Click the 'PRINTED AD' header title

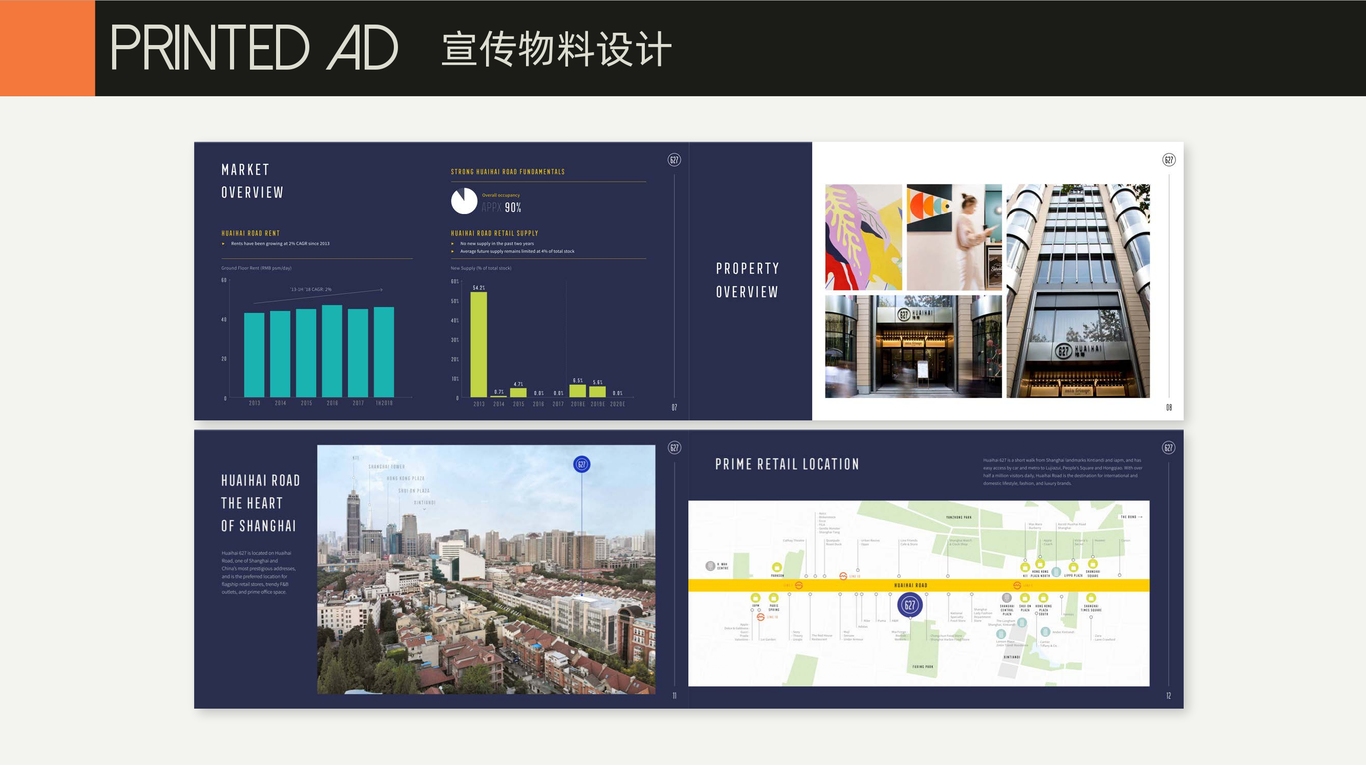click(x=254, y=48)
